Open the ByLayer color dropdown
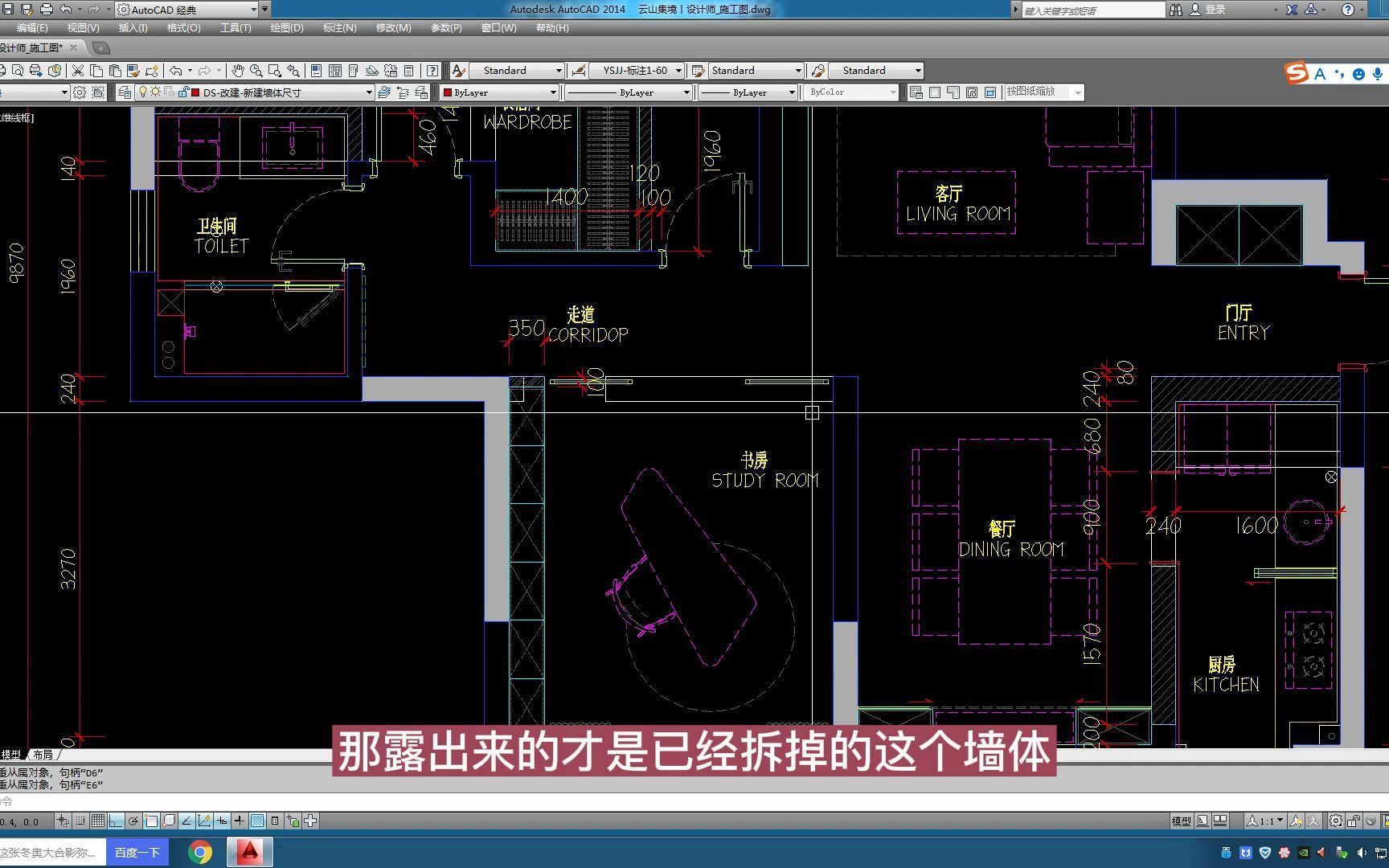 [499, 92]
